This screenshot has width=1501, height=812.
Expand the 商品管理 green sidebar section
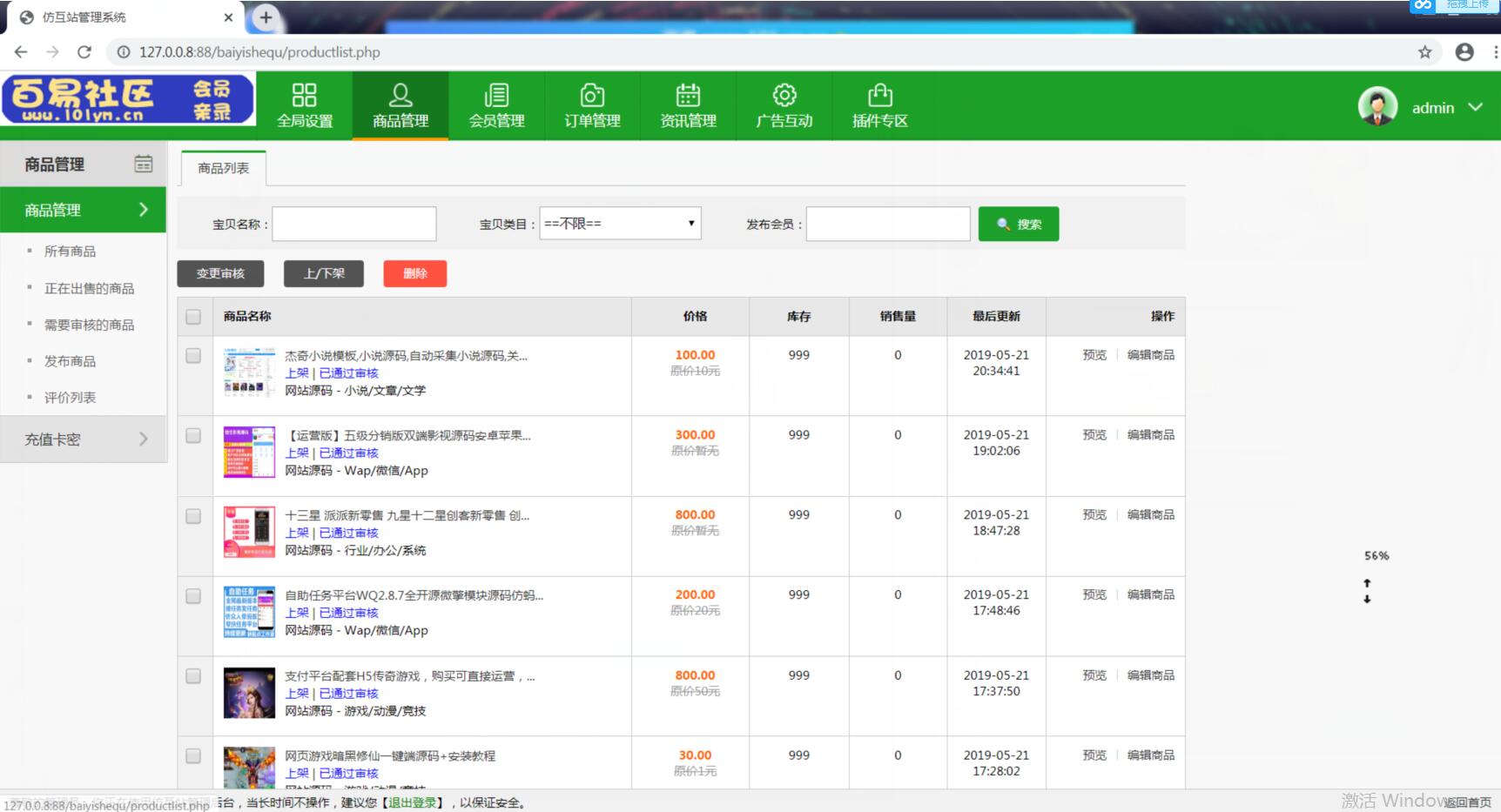(83, 210)
